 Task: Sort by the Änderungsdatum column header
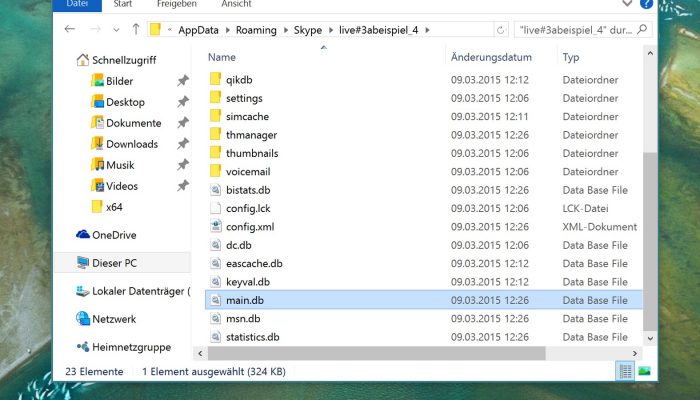pyautogui.click(x=491, y=57)
